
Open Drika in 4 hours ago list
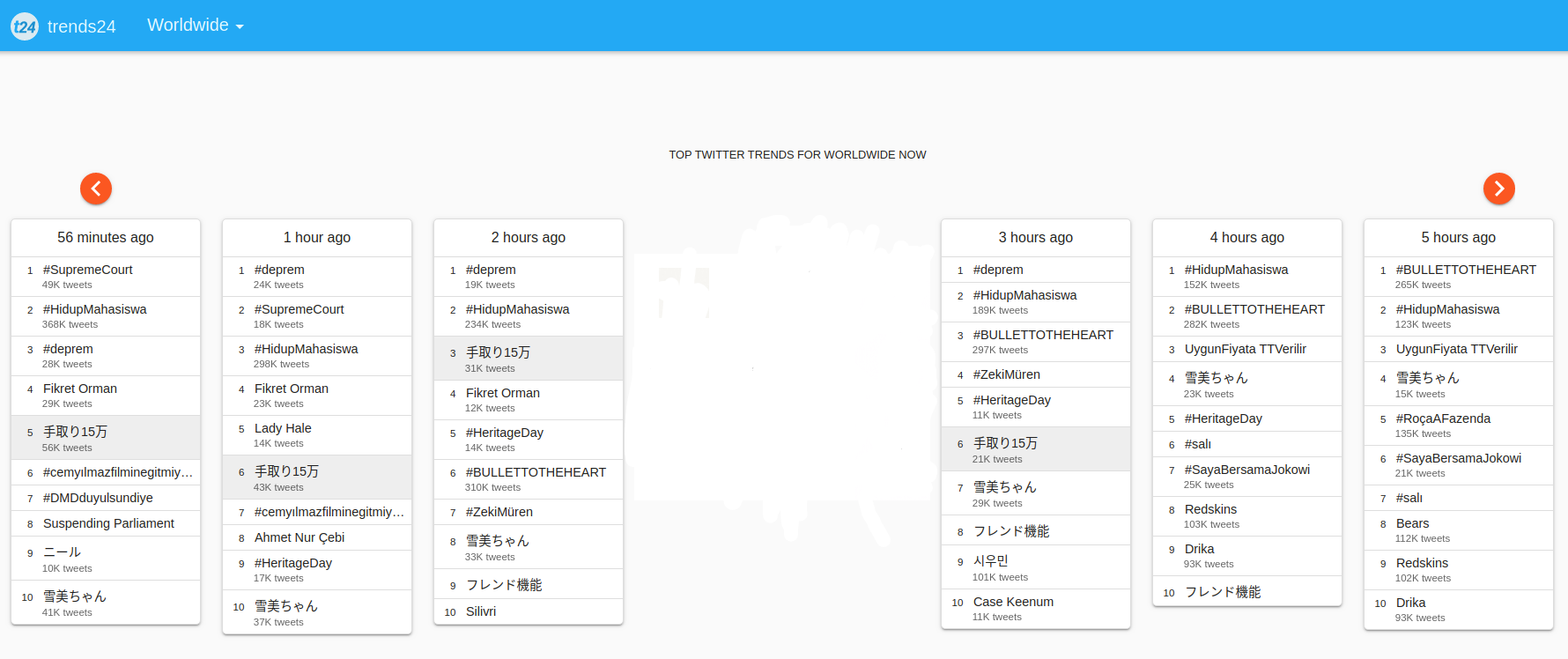pyautogui.click(x=1200, y=549)
